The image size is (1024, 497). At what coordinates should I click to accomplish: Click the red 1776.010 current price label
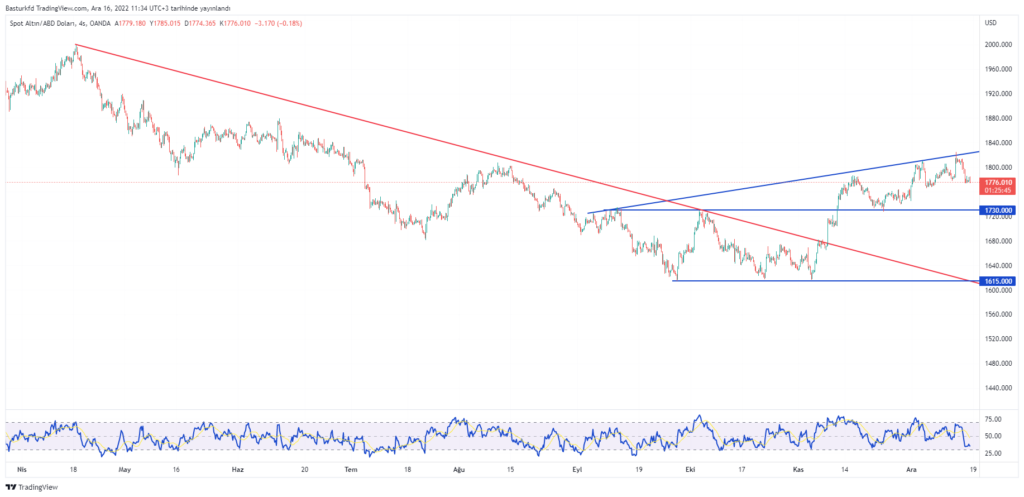click(998, 182)
